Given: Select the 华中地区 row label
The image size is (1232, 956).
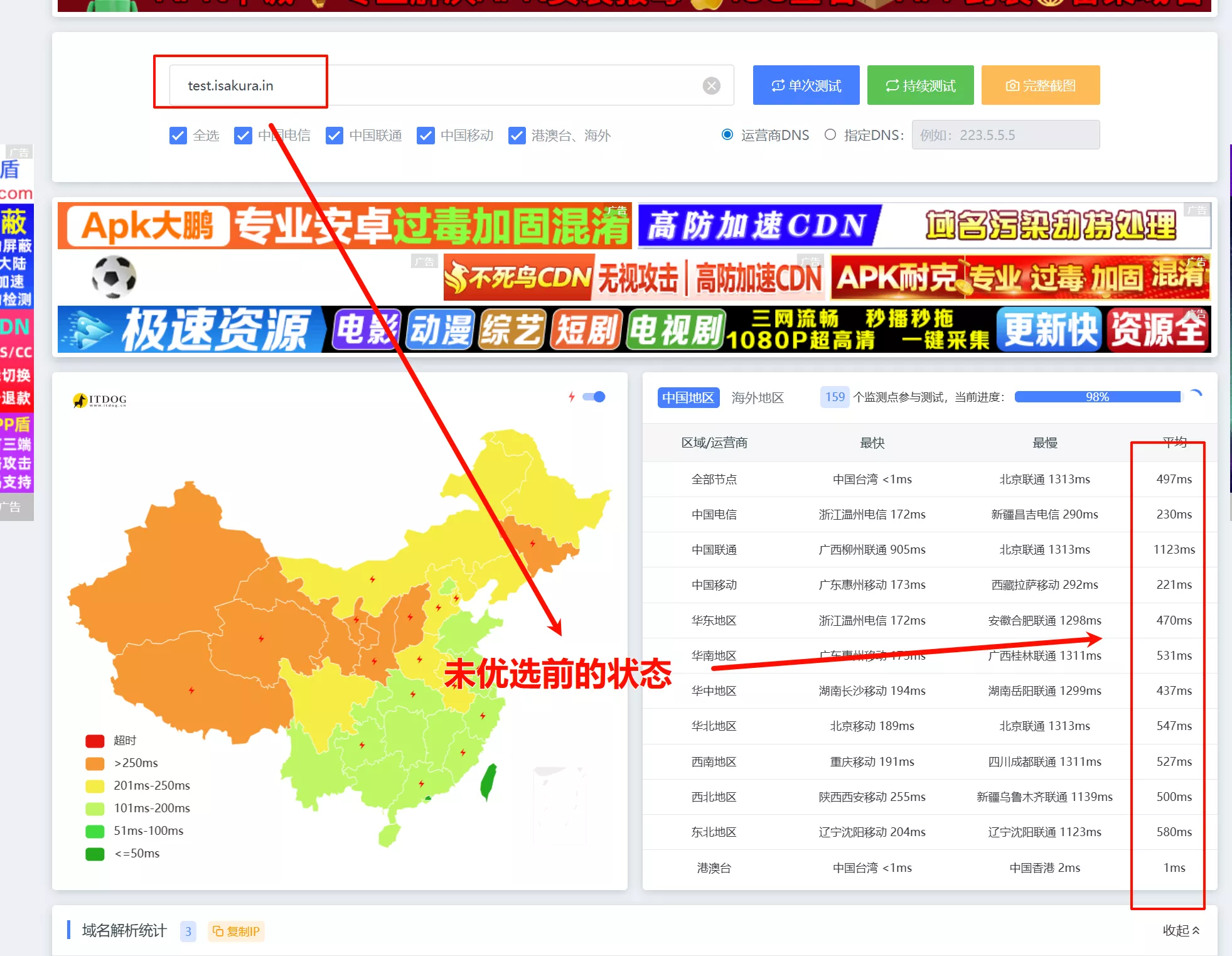Looking at the screenshot, I should [714, 691].
